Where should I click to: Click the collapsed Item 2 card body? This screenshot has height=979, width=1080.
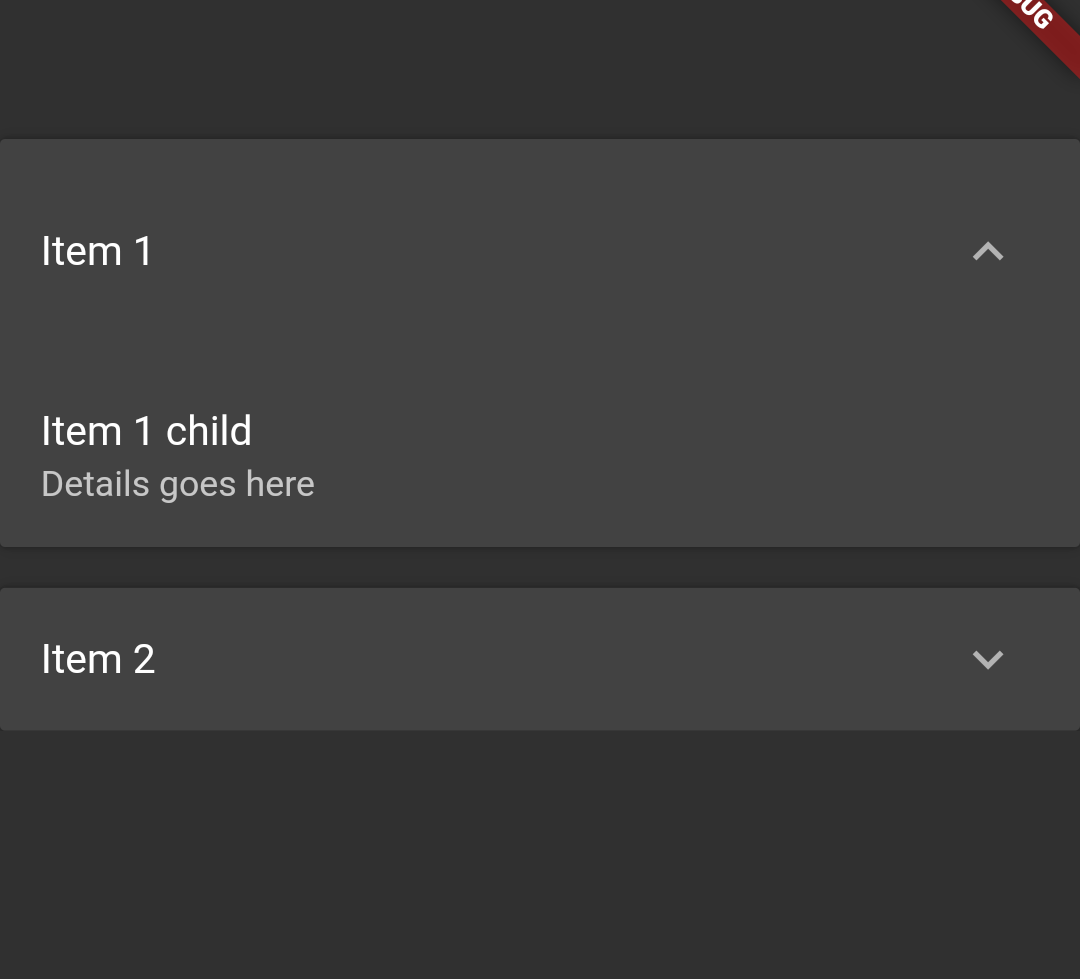[x=540, y=659]
